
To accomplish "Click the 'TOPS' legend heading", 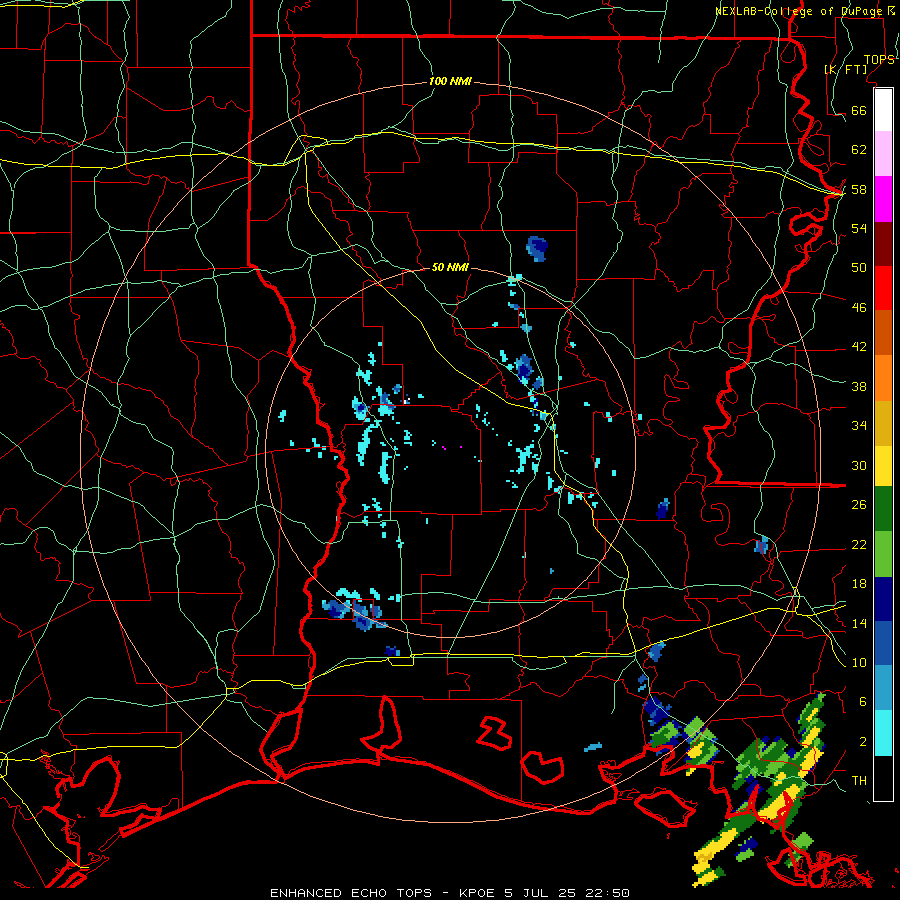I will coord(879,60).
